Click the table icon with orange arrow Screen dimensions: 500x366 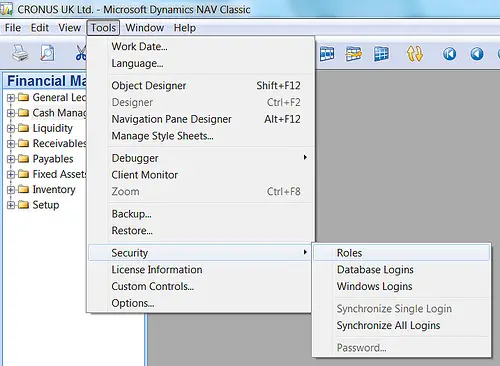click(x=353, y=54)
